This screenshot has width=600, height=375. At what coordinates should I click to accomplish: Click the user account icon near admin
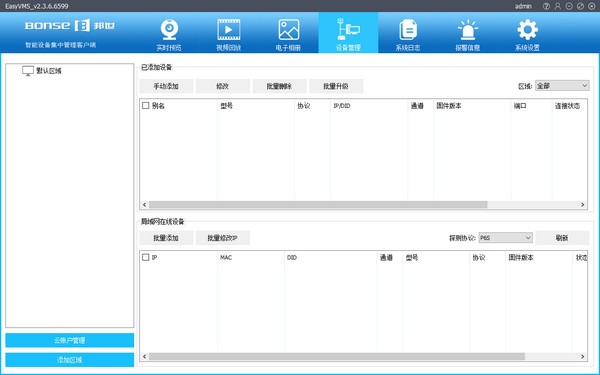coord(558,6)
